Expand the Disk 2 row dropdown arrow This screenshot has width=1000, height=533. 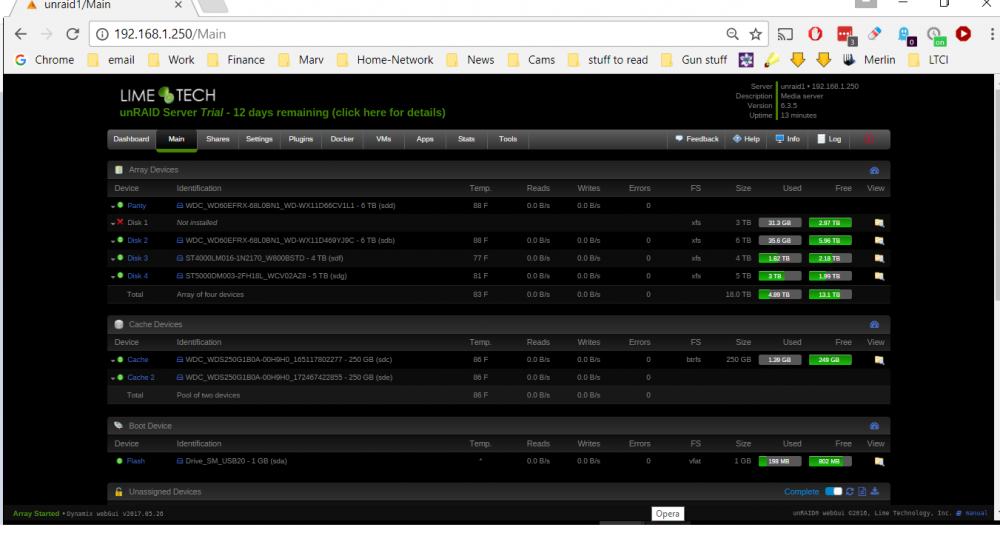click(x=113, y=241)
